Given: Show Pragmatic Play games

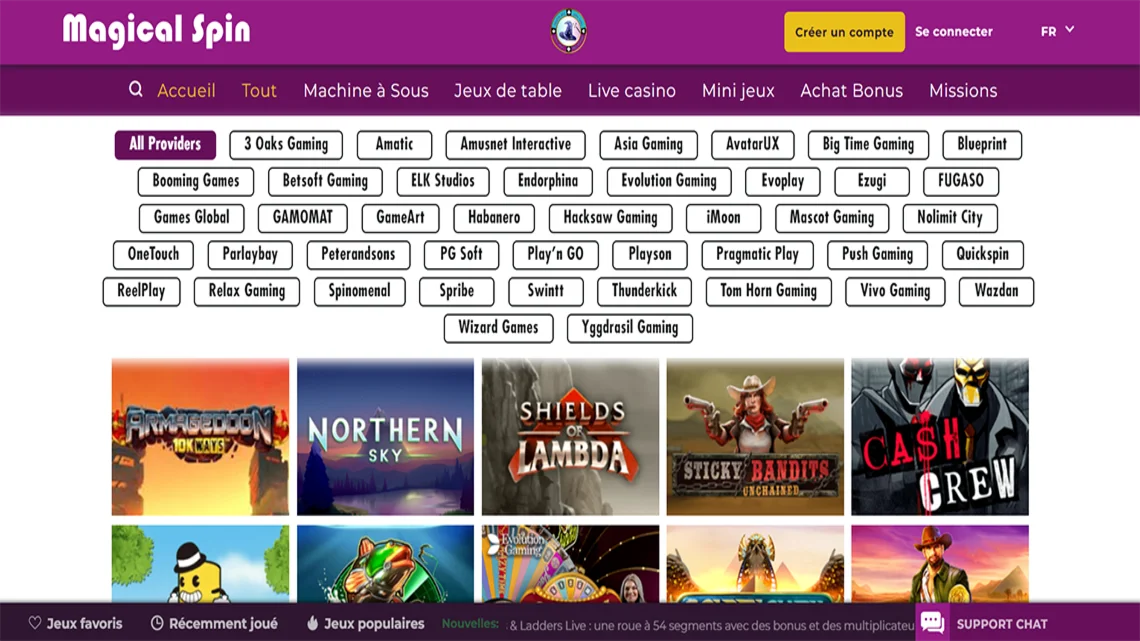Looking at the screenshot, I should pos(757,254).
